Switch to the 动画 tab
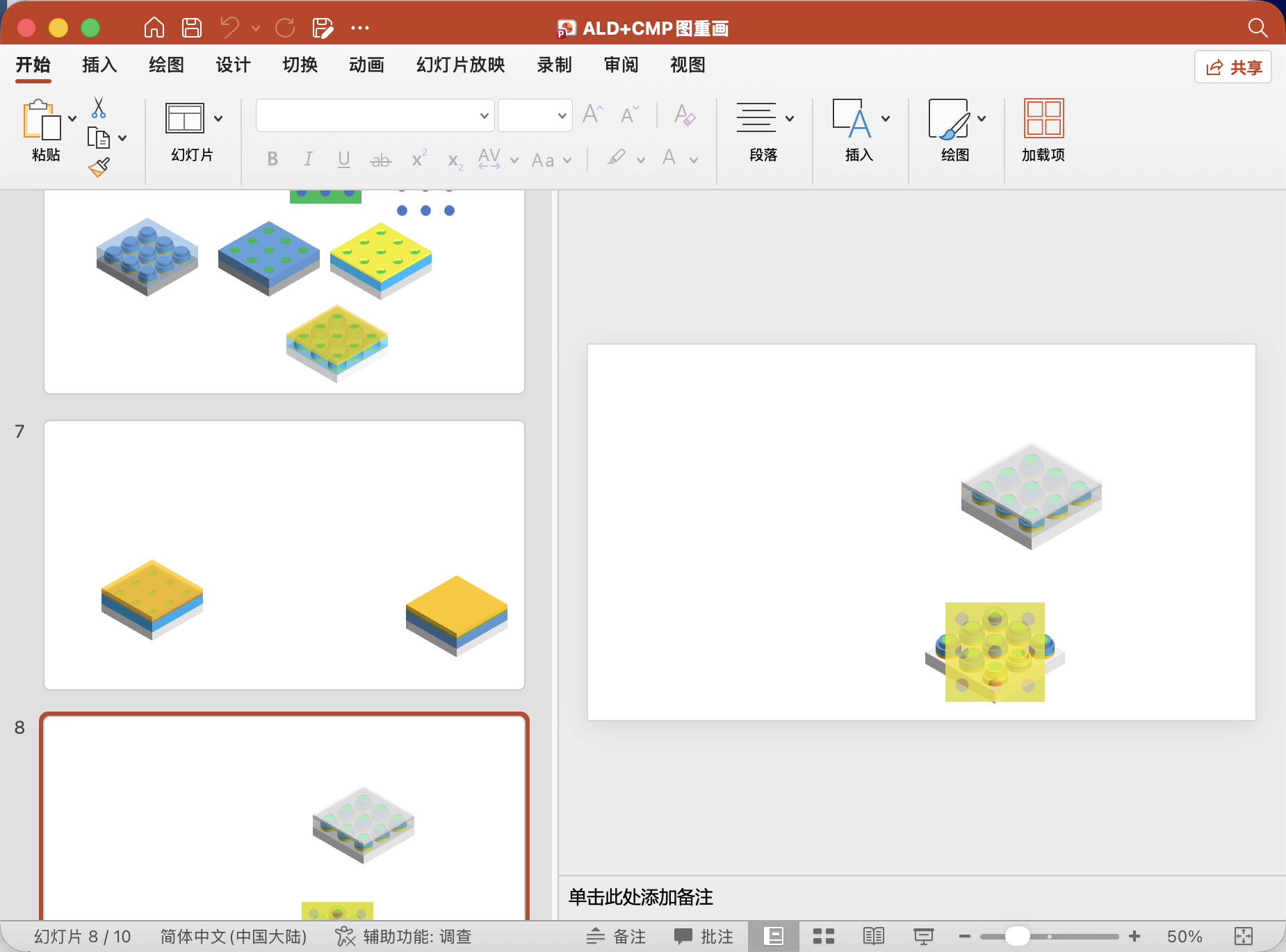Screen dimensions: 1286x952 click(366, 65)
